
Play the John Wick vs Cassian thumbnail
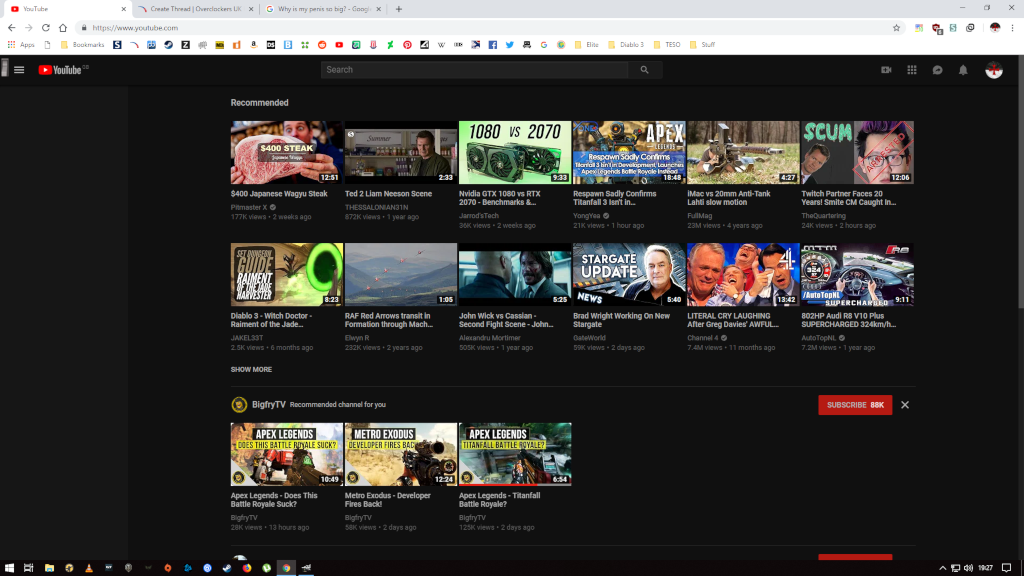pyautogui.click(x=515, y=274)
